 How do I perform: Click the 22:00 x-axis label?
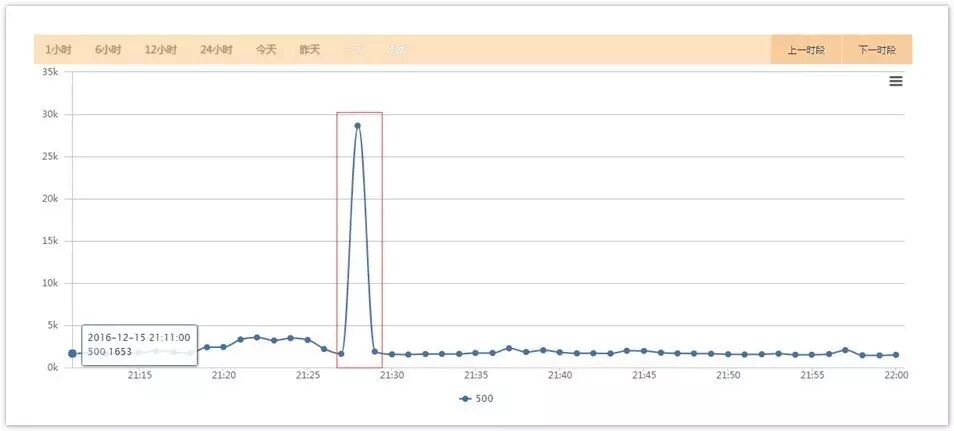896,376
